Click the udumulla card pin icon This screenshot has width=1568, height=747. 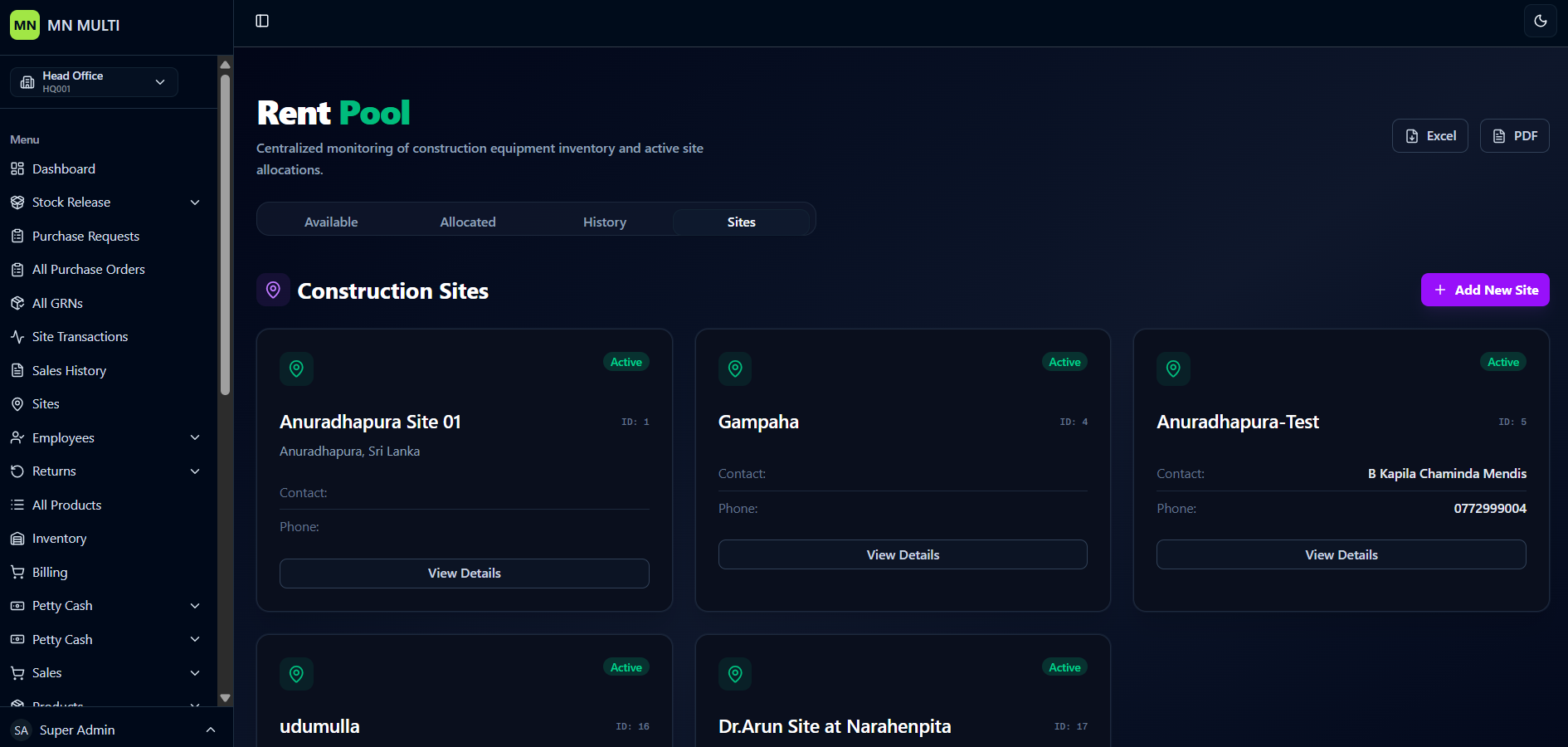[x=296, y=674]
